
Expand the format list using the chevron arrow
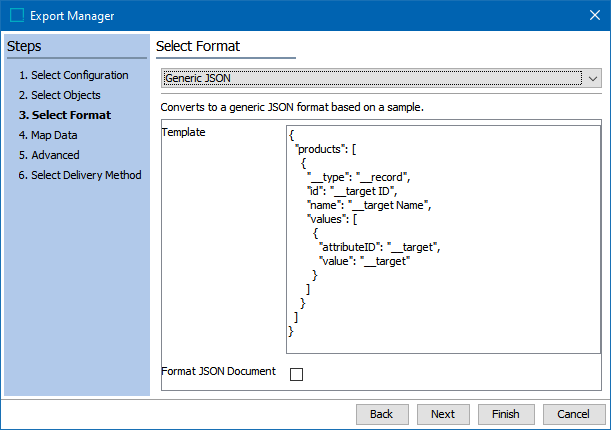593,78
